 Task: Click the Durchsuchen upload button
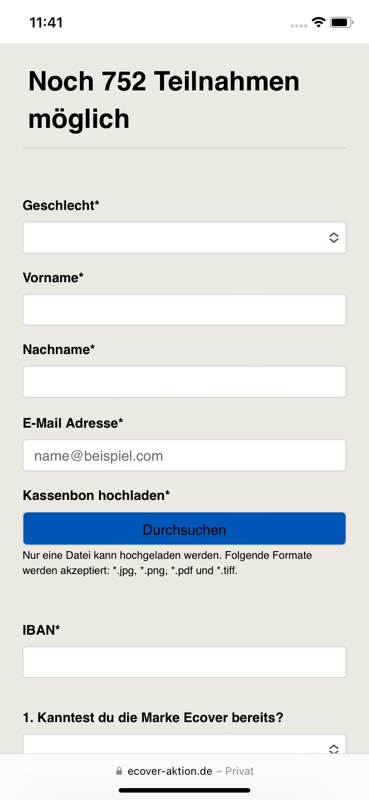point(184,529)
